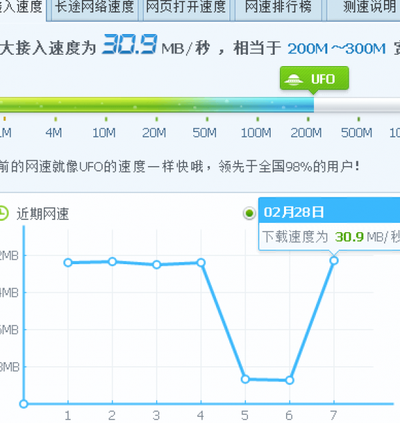
Task: Click the chart origin point circle
Action: 24,404
